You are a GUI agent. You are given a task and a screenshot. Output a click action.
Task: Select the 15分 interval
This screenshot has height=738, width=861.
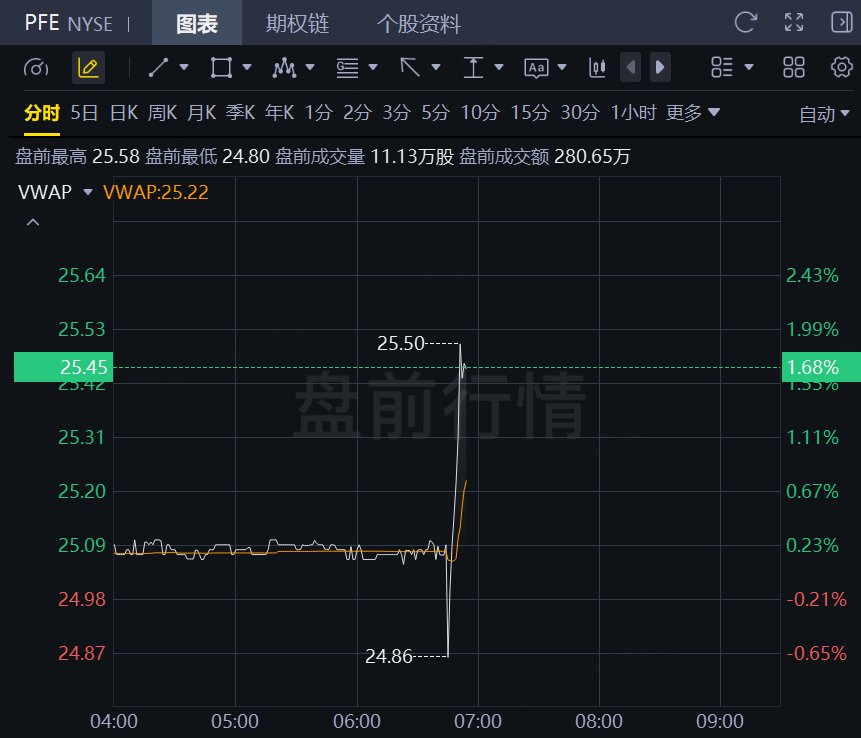[530, 113]
